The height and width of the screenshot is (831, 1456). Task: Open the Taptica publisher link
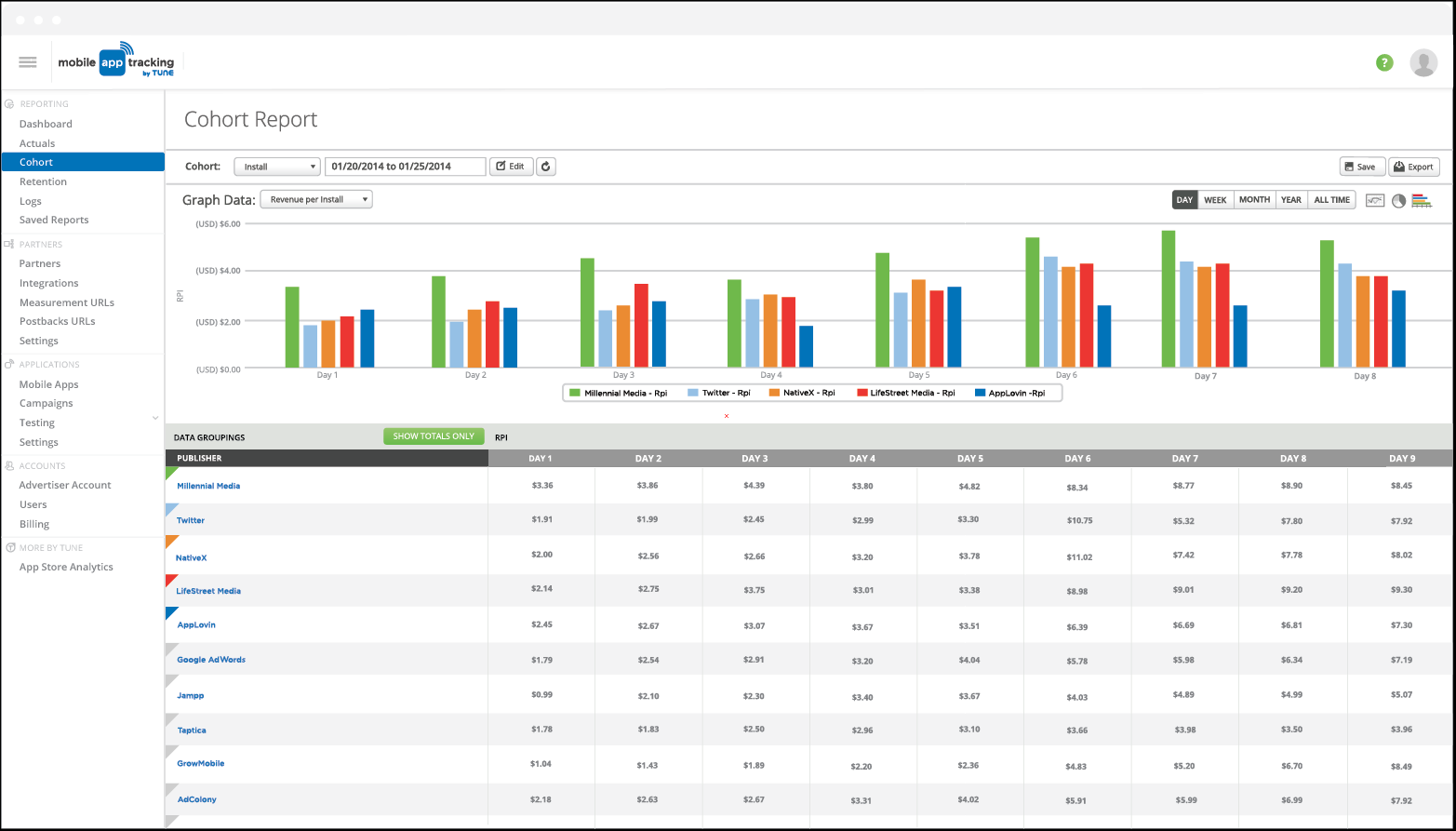(x=192, y=730)
